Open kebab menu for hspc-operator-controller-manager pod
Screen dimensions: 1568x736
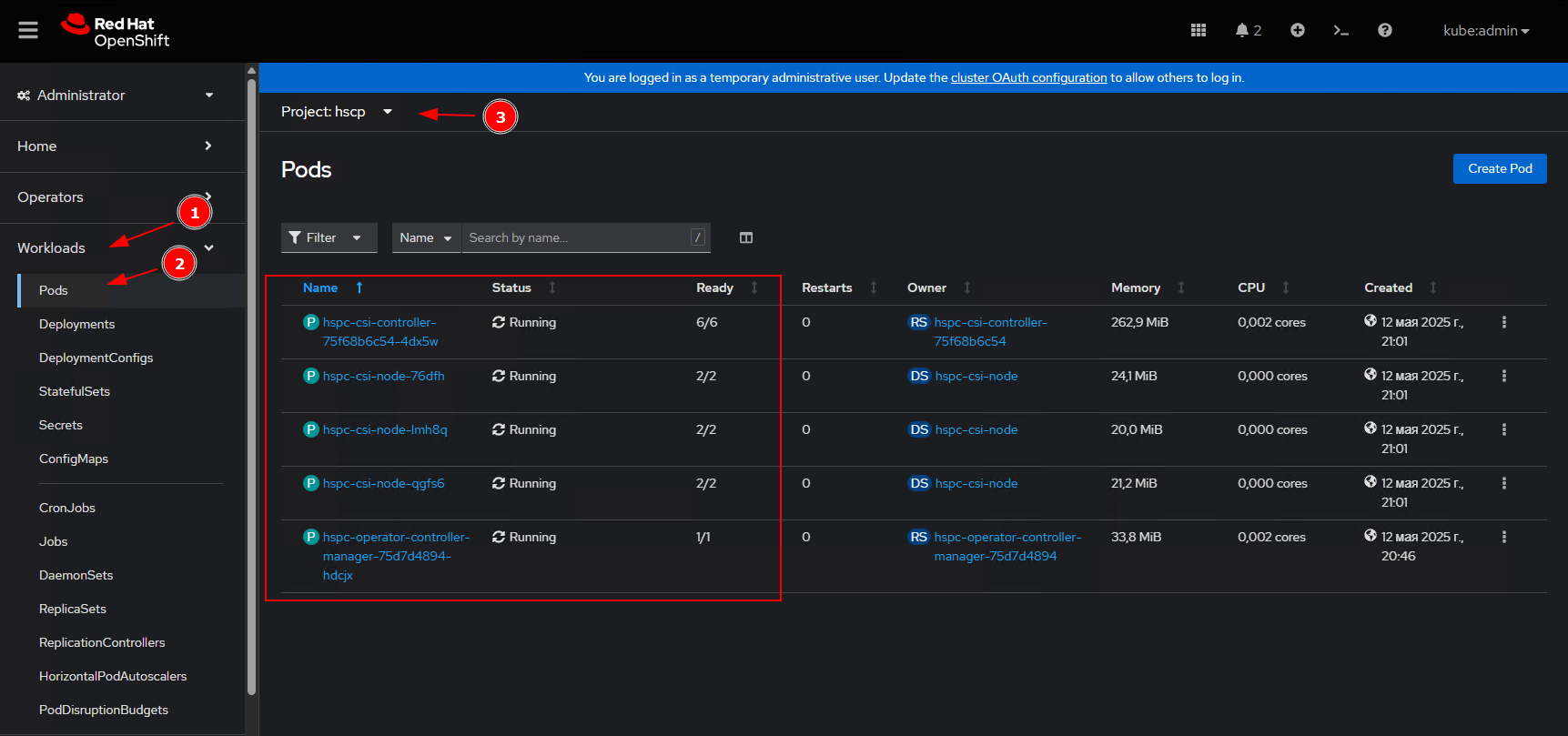coord(1504,537)
